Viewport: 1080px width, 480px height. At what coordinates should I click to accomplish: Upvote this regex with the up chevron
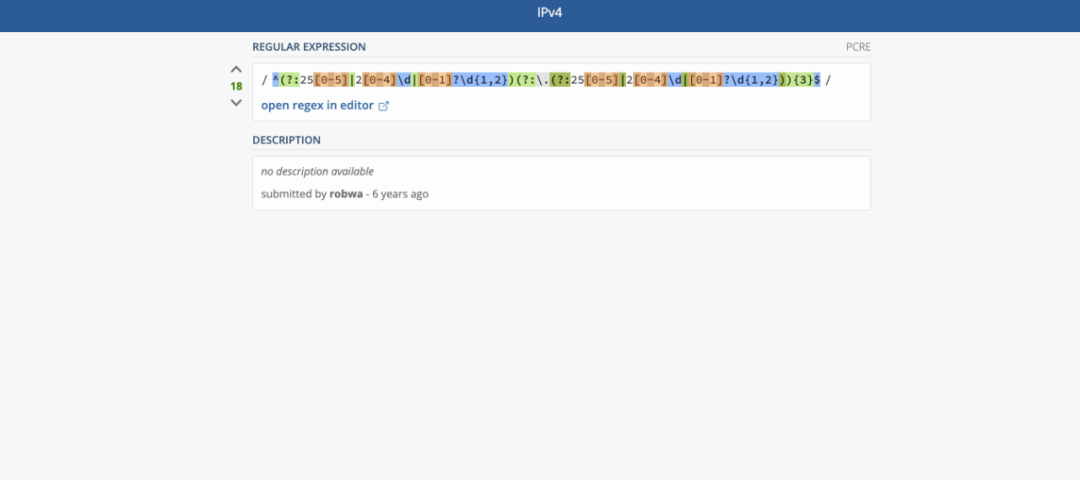(236, 70)
